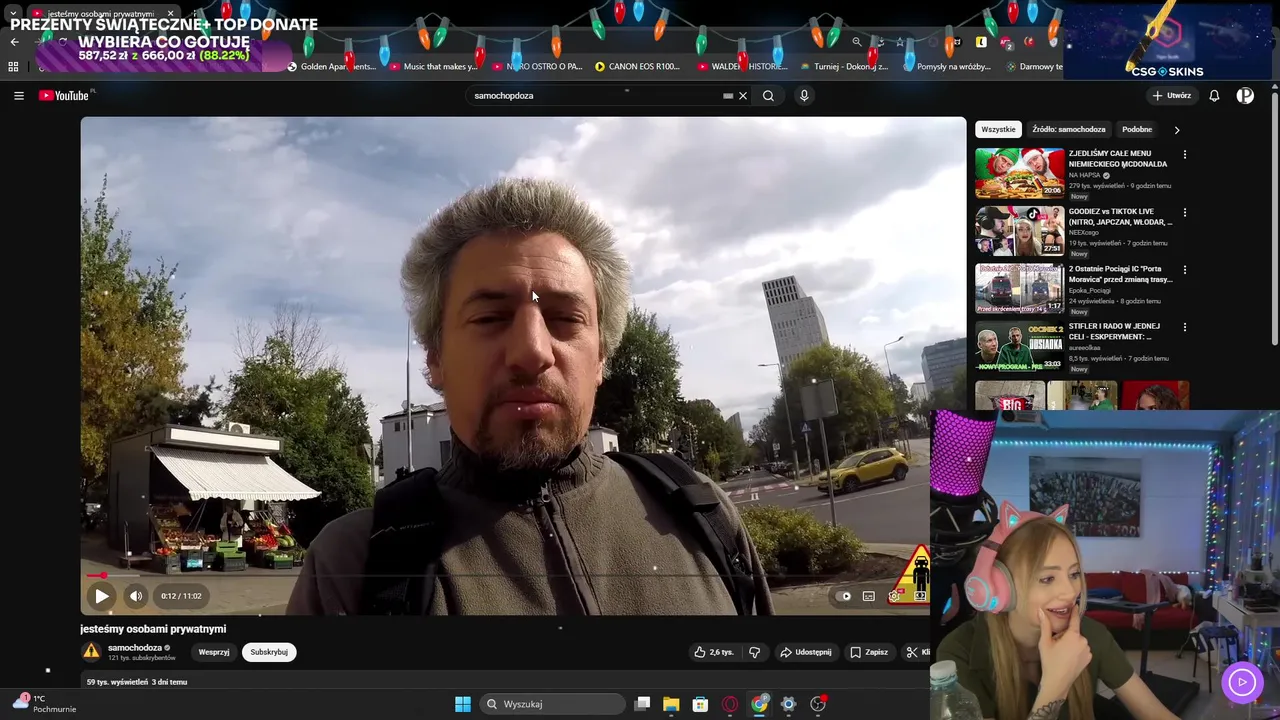Dislike the video with thumbs down
Screen dimensions: 1280x720
click(x=755, y=652)
